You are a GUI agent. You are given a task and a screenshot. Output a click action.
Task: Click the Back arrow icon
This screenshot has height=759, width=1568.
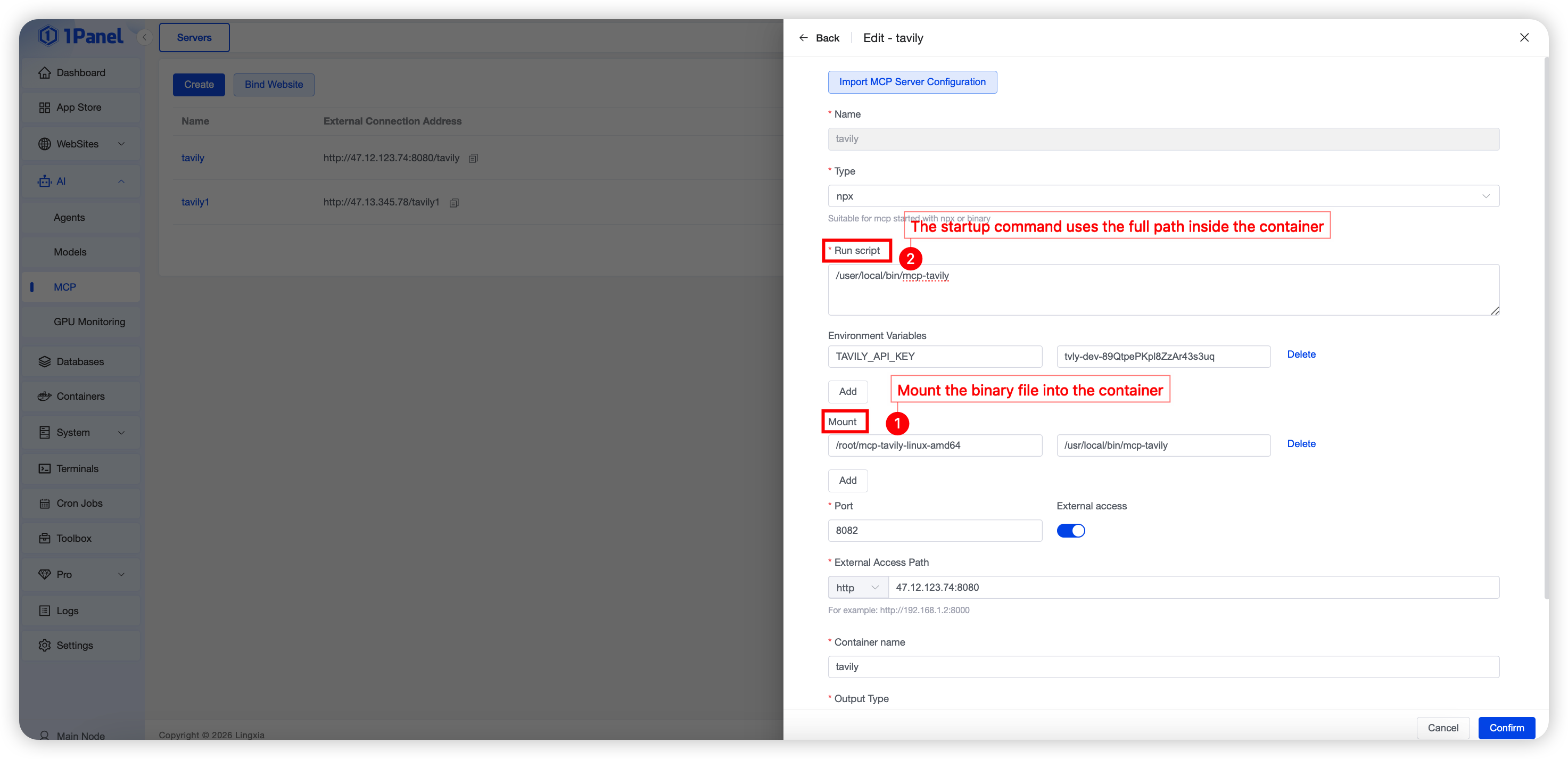coord(803,38)
